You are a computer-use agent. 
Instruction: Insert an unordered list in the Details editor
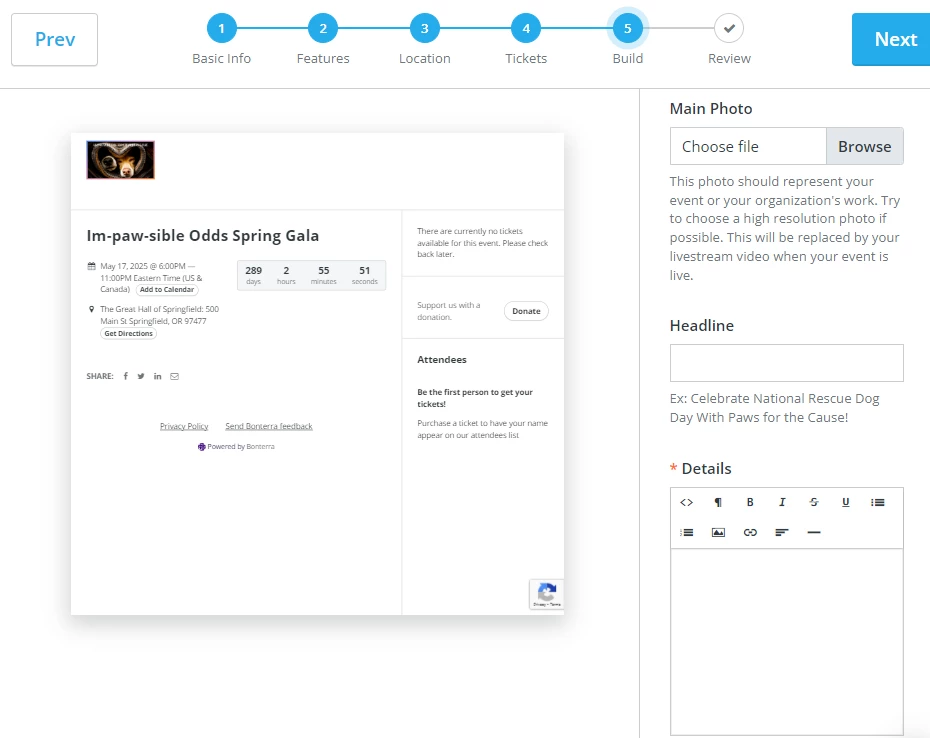point(878,502)
